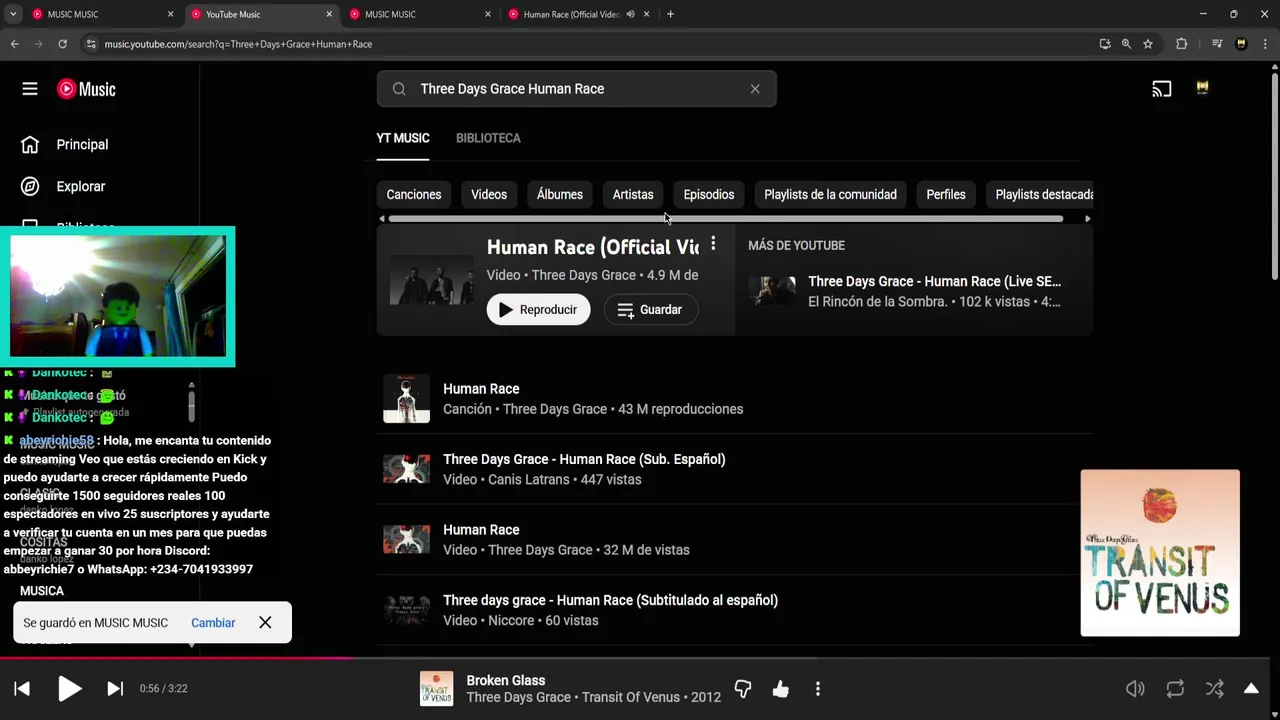Click the YouTube Music logo
Screen dimensions: 1280x720
[86, 89]
